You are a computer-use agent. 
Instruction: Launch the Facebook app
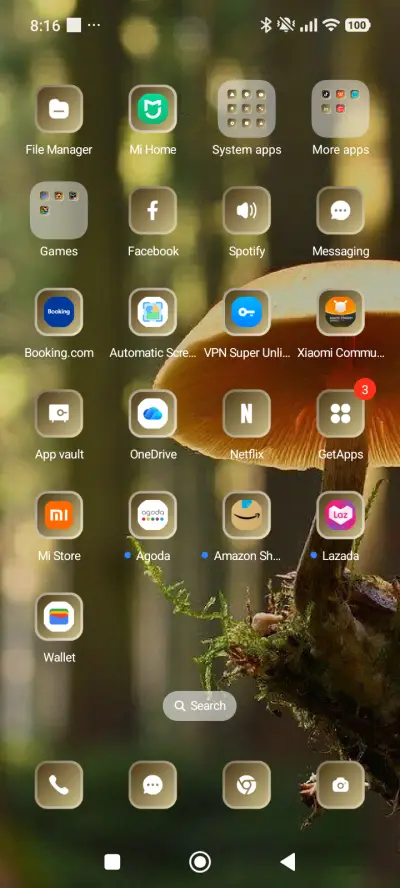click(152, 210)
